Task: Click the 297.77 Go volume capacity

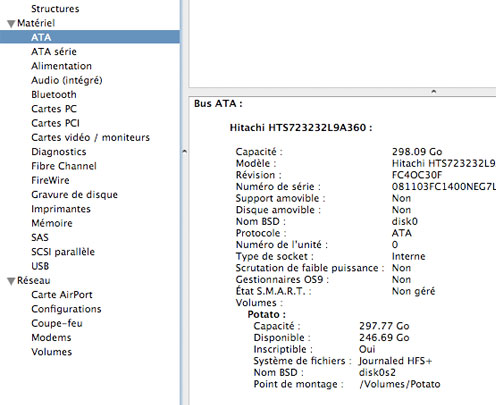Action: coord(384,326)
